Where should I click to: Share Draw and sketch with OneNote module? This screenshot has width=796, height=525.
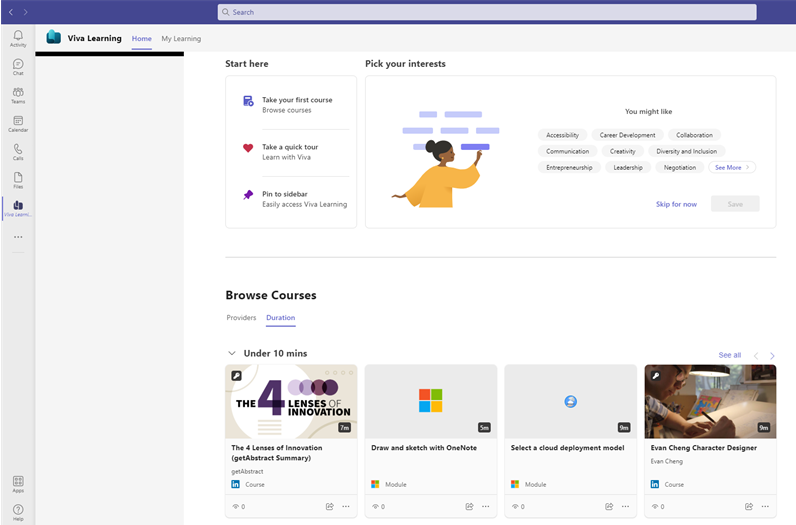click(x=469, y=506)
